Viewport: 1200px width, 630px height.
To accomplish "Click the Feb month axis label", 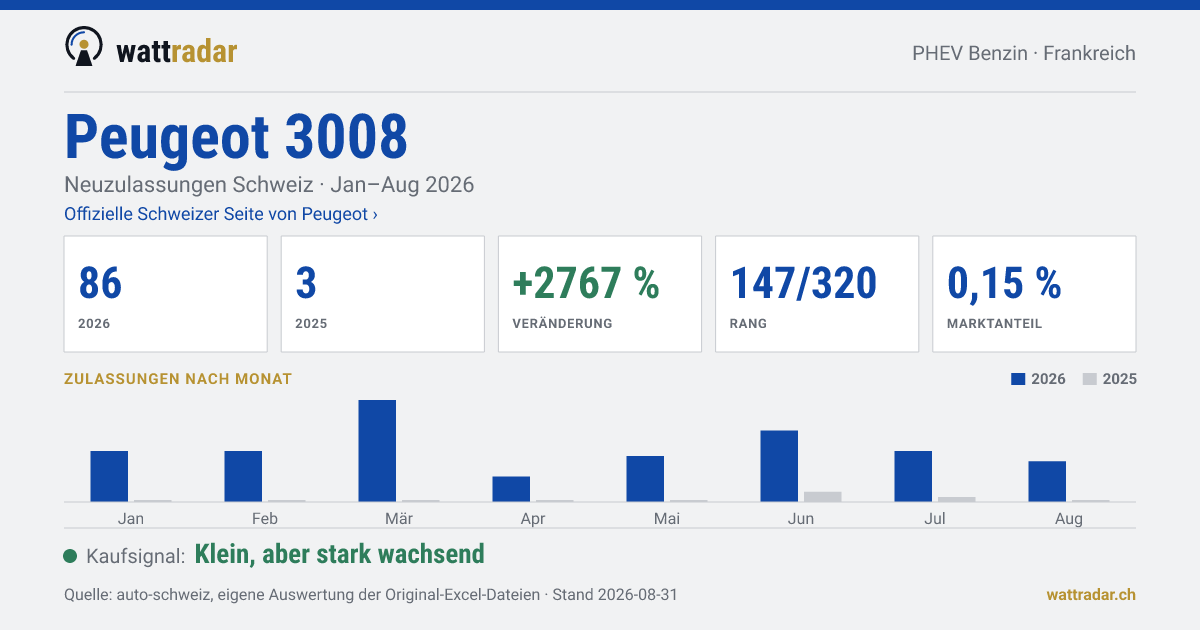I will tap(265, 518).
